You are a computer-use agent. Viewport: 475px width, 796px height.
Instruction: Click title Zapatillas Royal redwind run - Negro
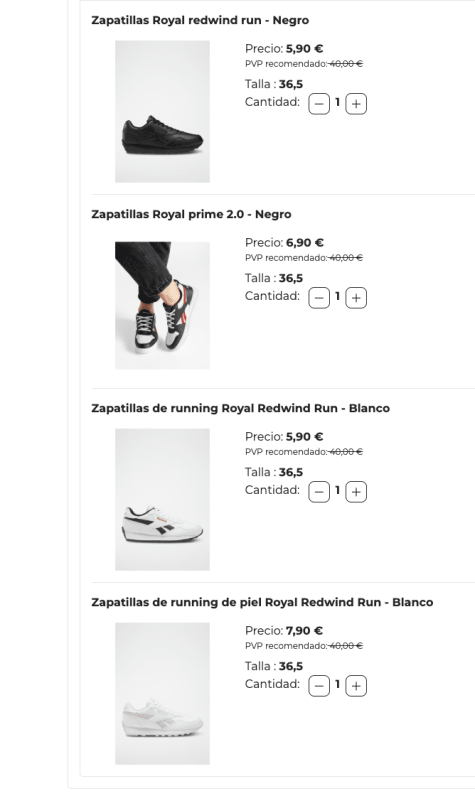coord(200,20)
